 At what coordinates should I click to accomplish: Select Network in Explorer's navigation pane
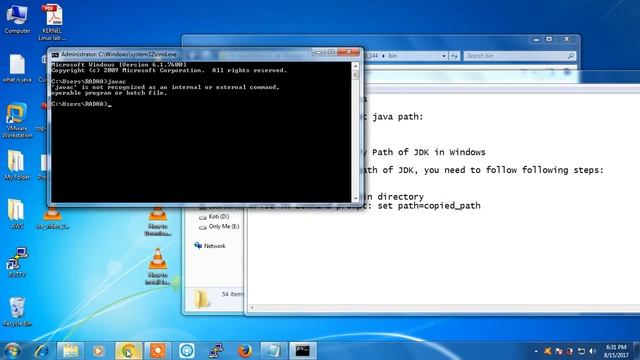[x=210, y=246]
